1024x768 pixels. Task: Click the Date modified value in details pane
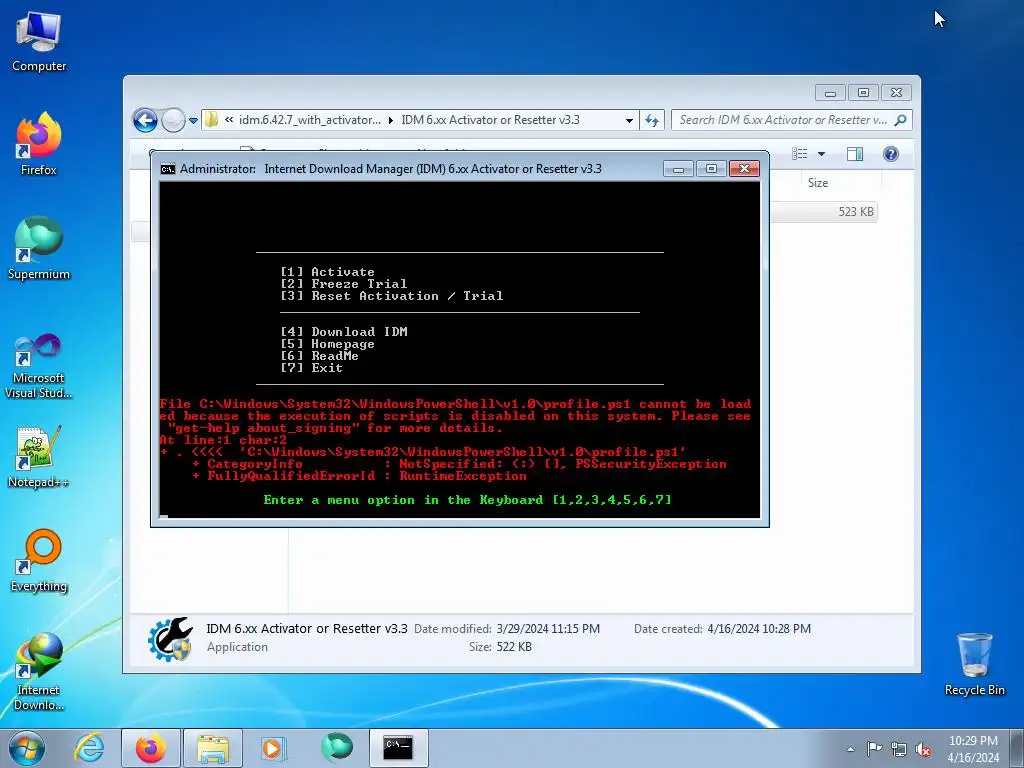(548, 629)
